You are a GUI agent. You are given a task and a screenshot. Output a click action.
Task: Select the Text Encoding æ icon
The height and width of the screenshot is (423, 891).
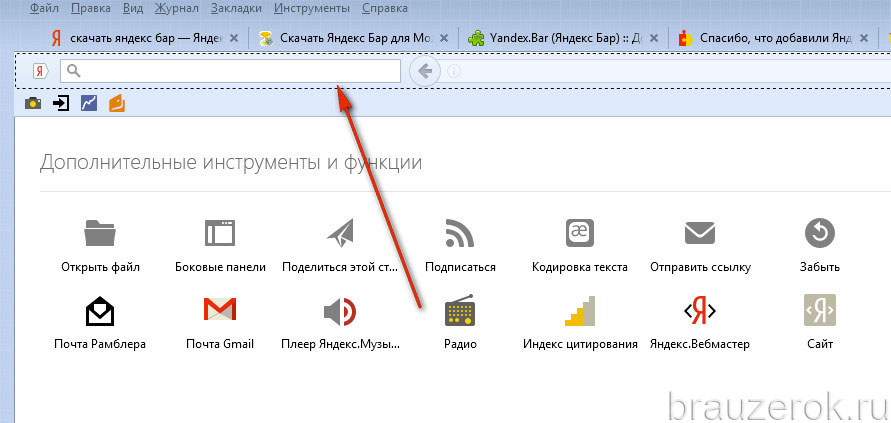tap(580, 233)
